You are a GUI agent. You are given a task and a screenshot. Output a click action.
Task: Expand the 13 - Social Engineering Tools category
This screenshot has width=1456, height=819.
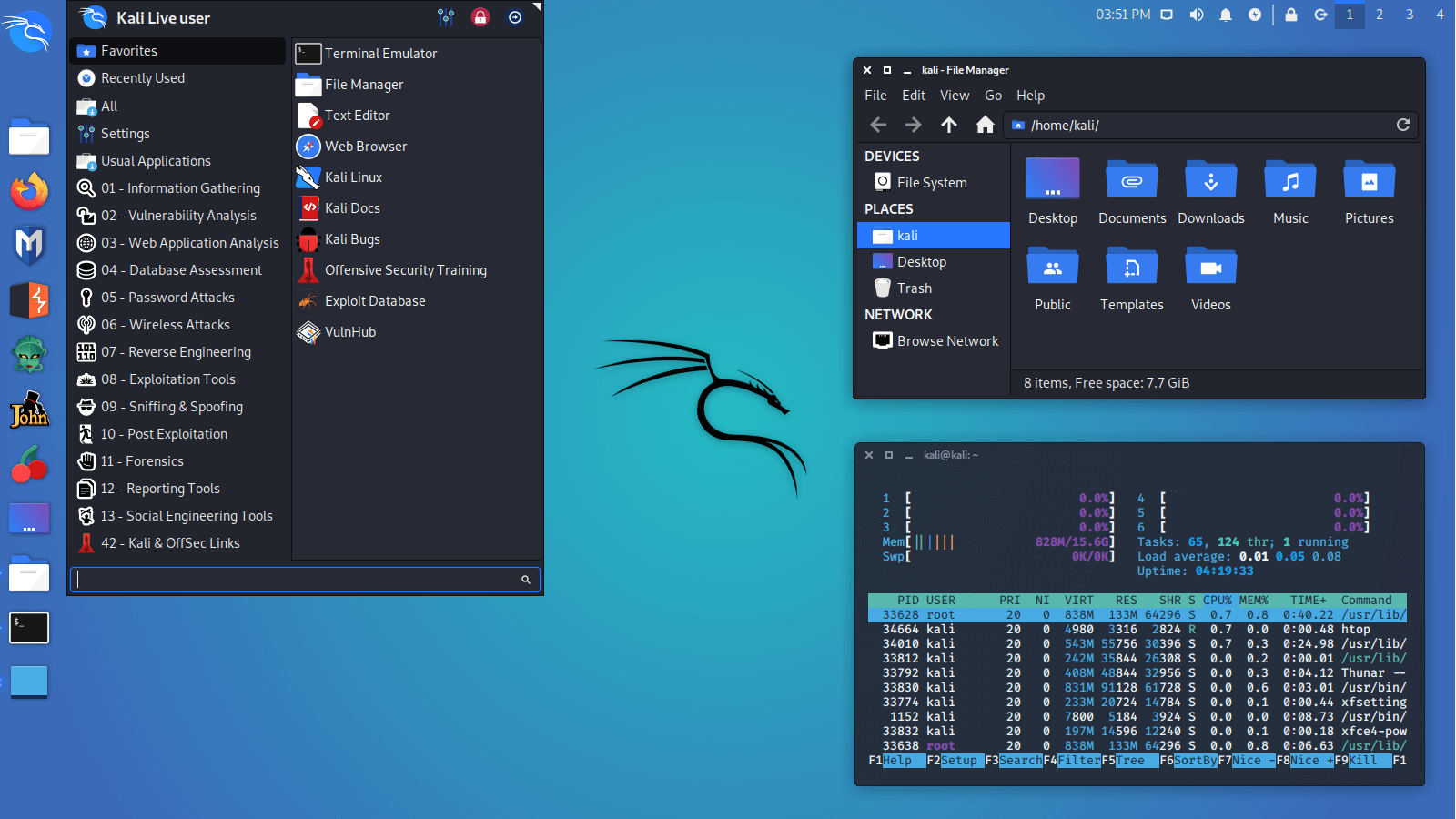coord(187,515)
